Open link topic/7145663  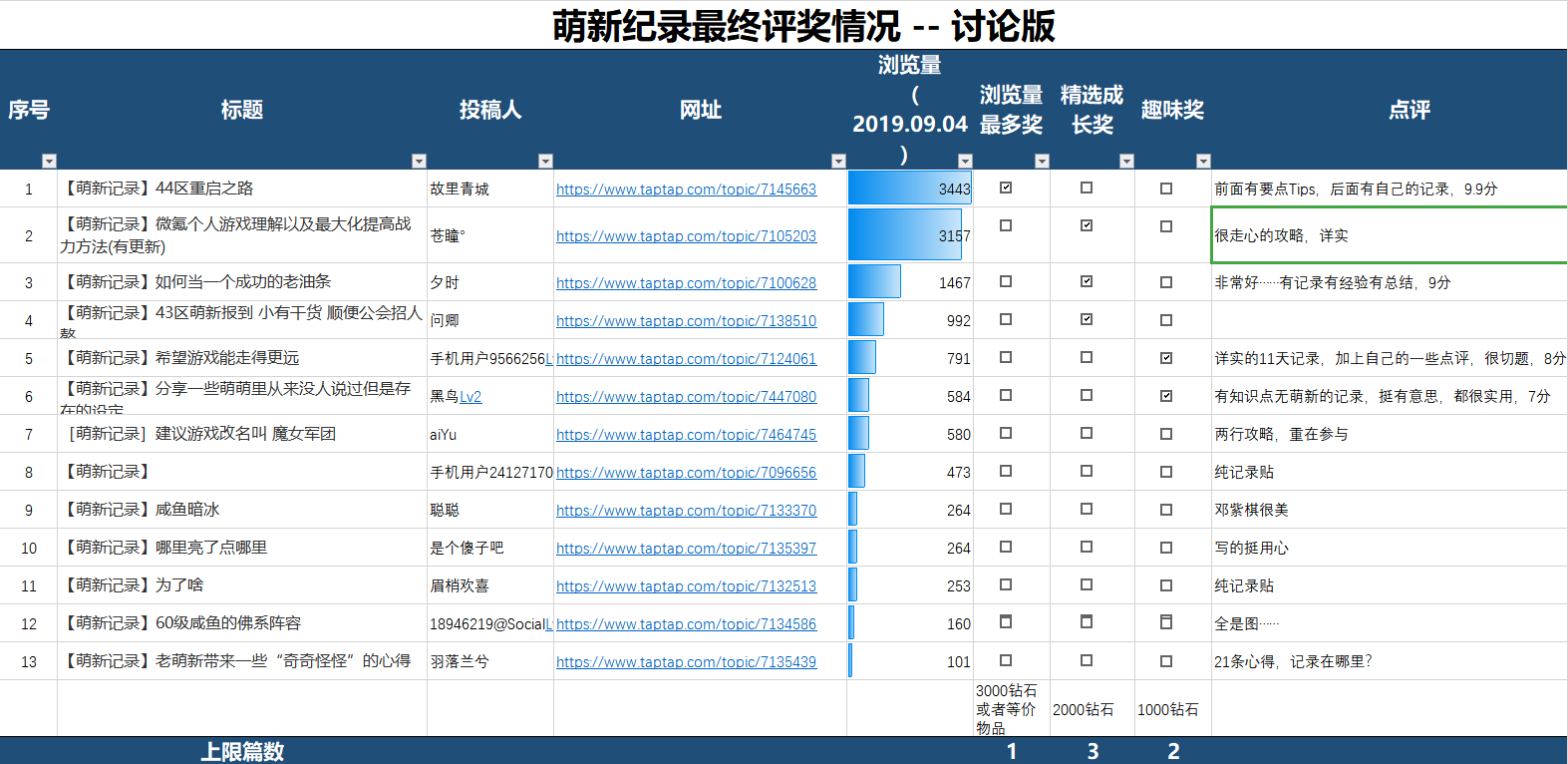[x=686, y=190]
